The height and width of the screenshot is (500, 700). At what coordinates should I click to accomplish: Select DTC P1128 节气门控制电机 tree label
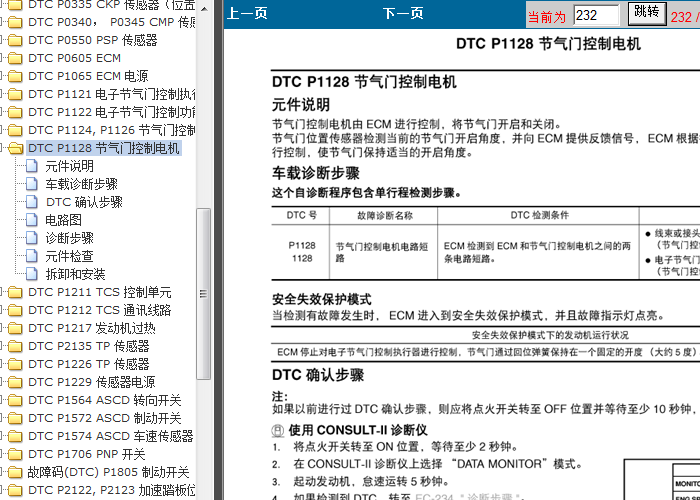pyautogui.click(x=104, y=148)
